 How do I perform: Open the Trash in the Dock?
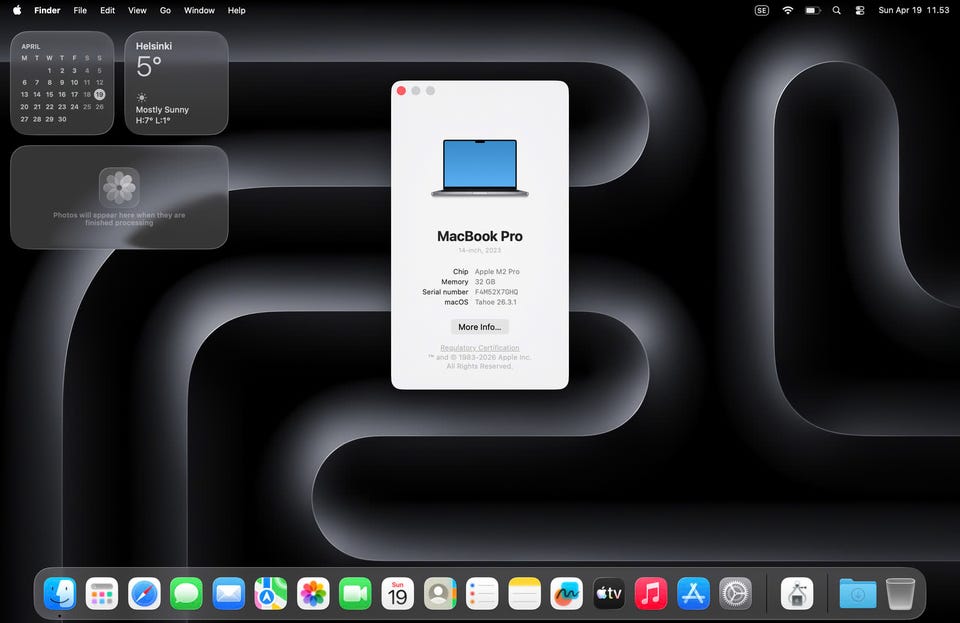[x=901, y=593]
